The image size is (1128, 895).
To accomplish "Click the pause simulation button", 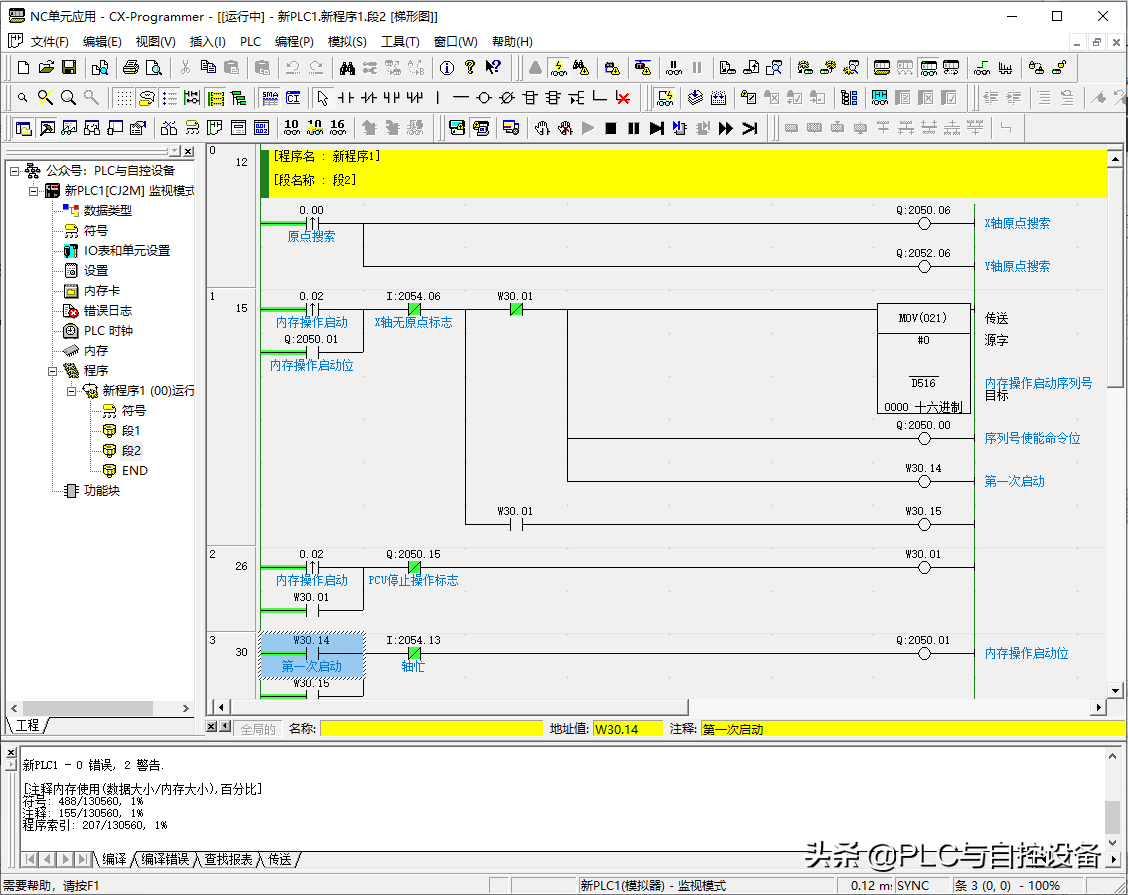I will click(x=634, y=128).
